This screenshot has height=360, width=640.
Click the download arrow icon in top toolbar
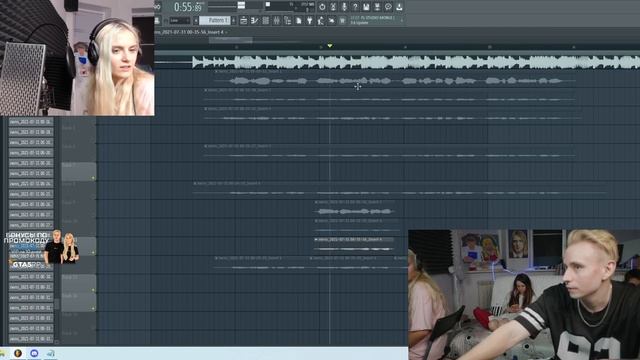(x=399, y=7)
